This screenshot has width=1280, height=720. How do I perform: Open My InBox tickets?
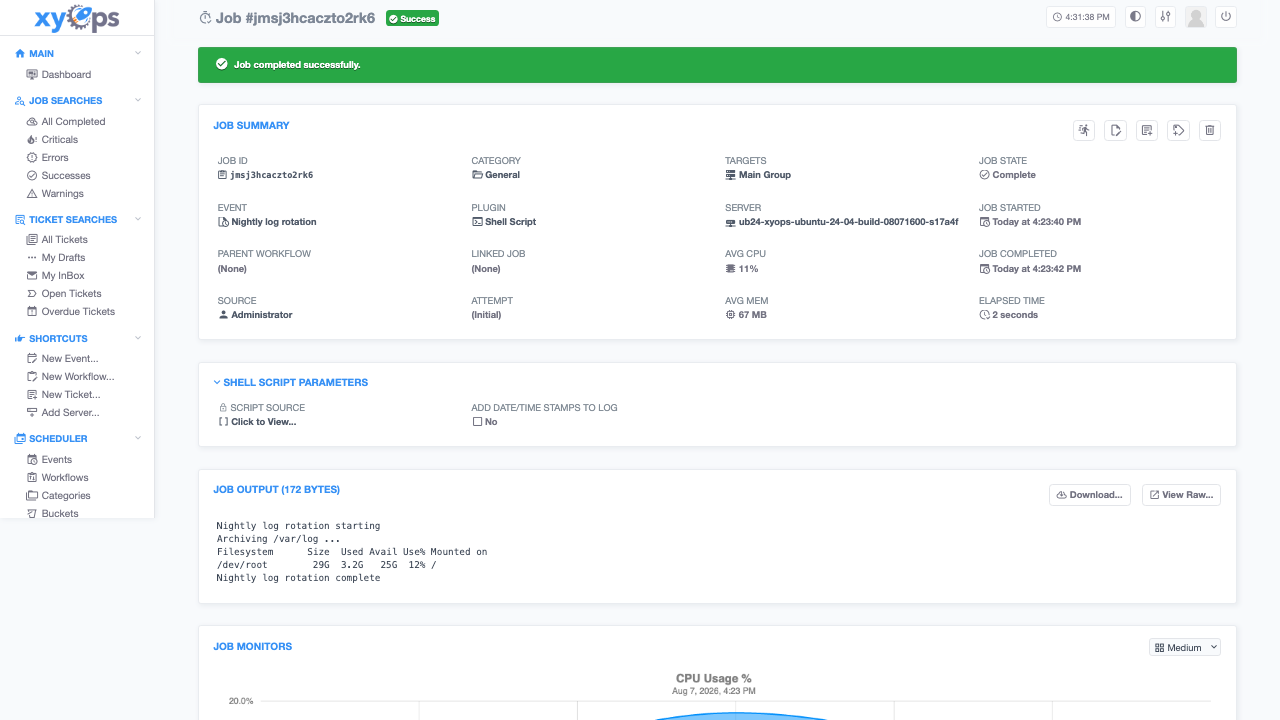pyautogui.click(x=63, y=276)
